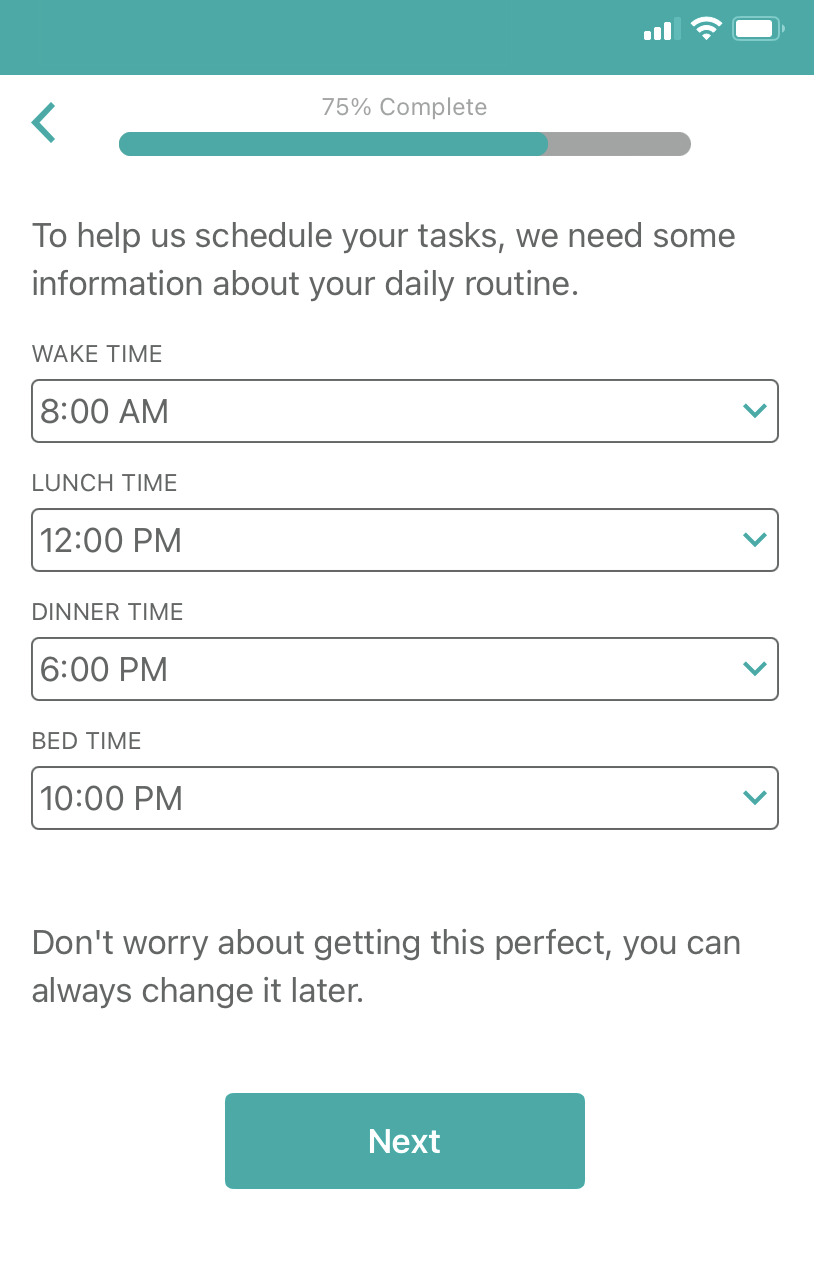
Task: Click the gray unfilled progress bar portion
Action: [620, 144]
